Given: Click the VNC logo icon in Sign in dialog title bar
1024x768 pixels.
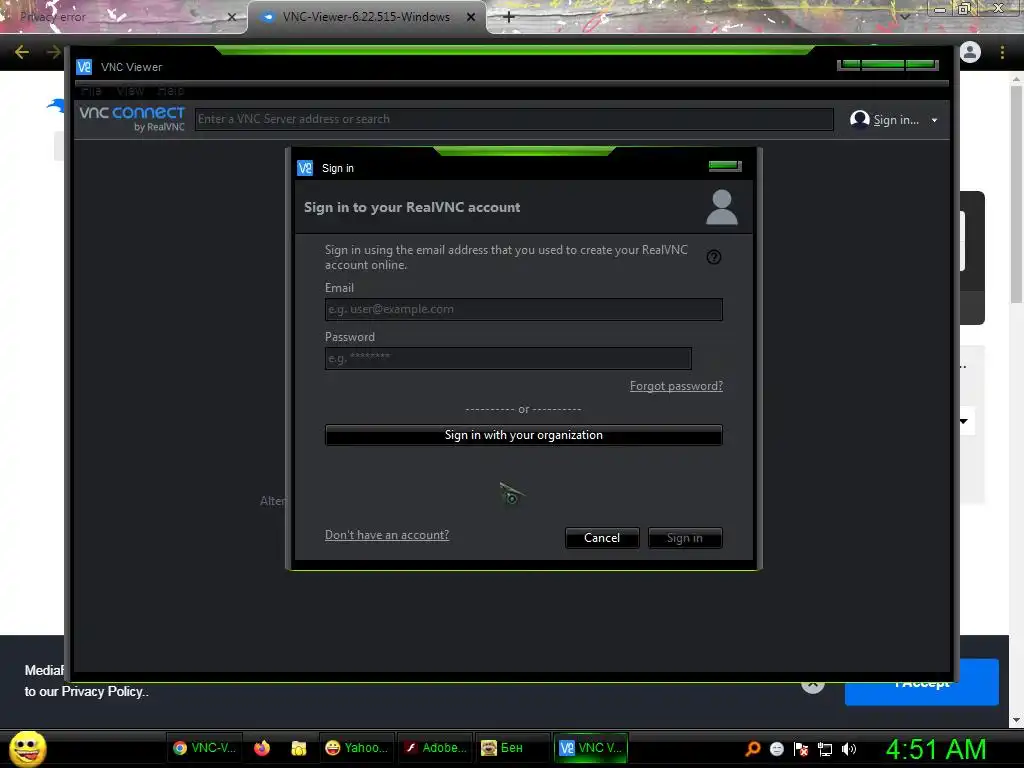Looking at the screenshot, I should [305, 168].
